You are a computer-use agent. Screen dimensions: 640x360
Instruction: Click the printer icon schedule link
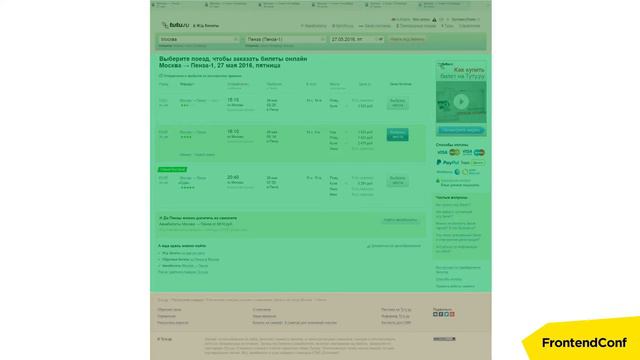tap(394, 246)
